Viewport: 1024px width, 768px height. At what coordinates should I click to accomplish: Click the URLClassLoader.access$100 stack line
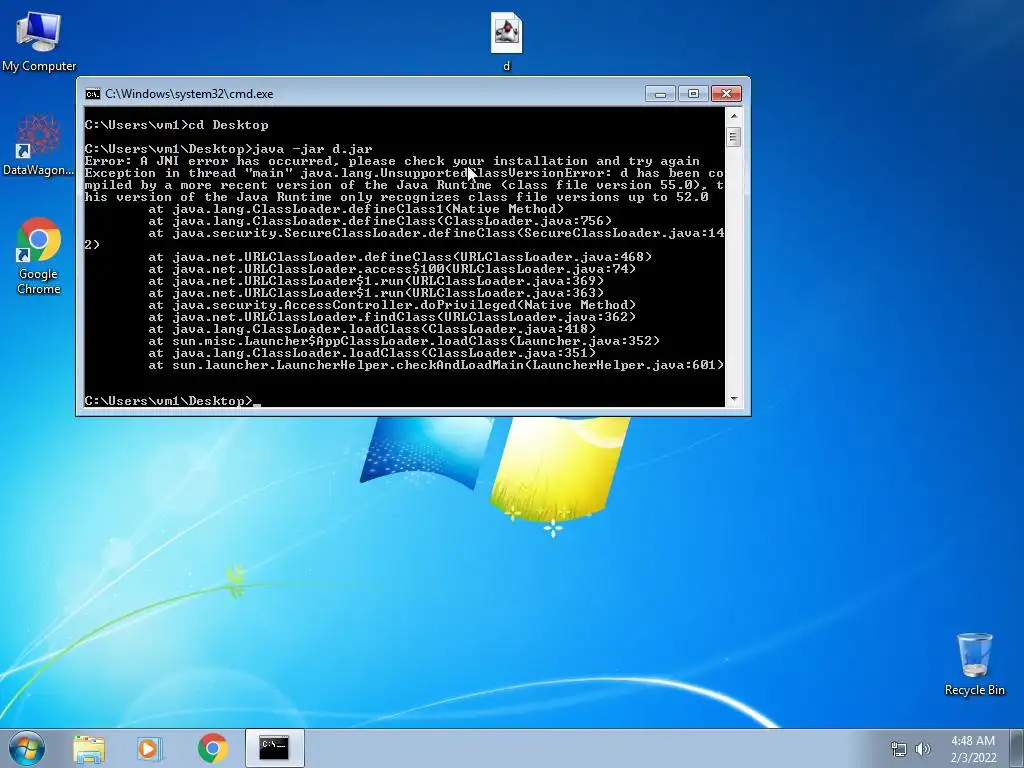click(392, 269)
